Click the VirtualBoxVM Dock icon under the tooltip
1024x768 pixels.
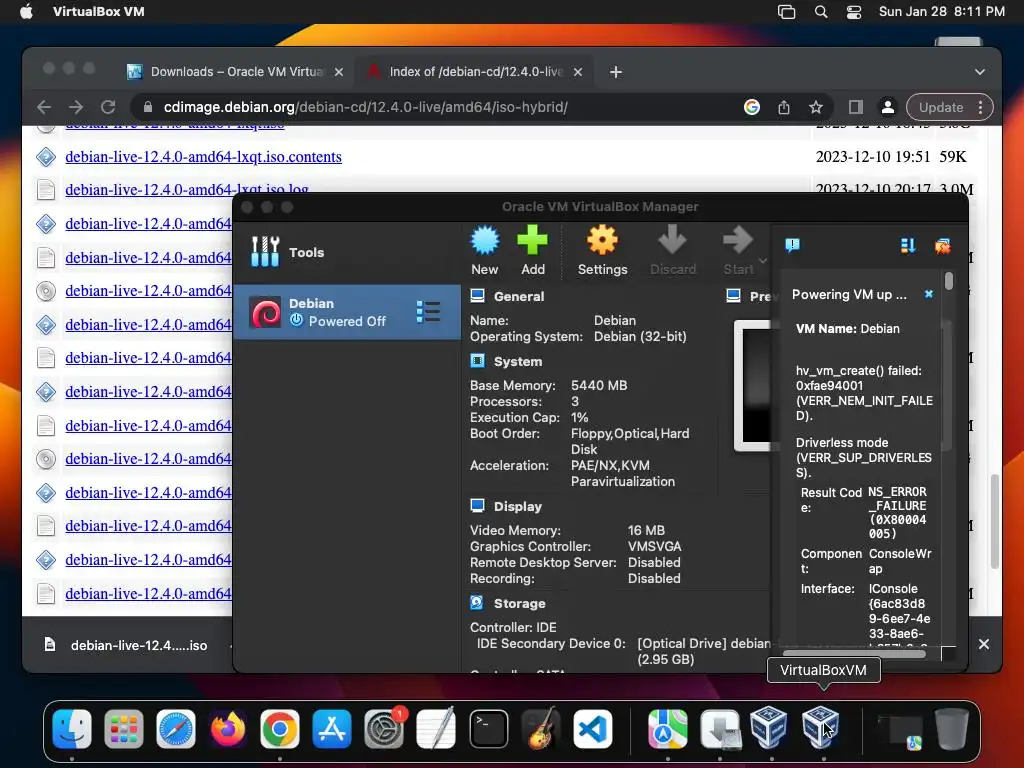pos(820,728)
